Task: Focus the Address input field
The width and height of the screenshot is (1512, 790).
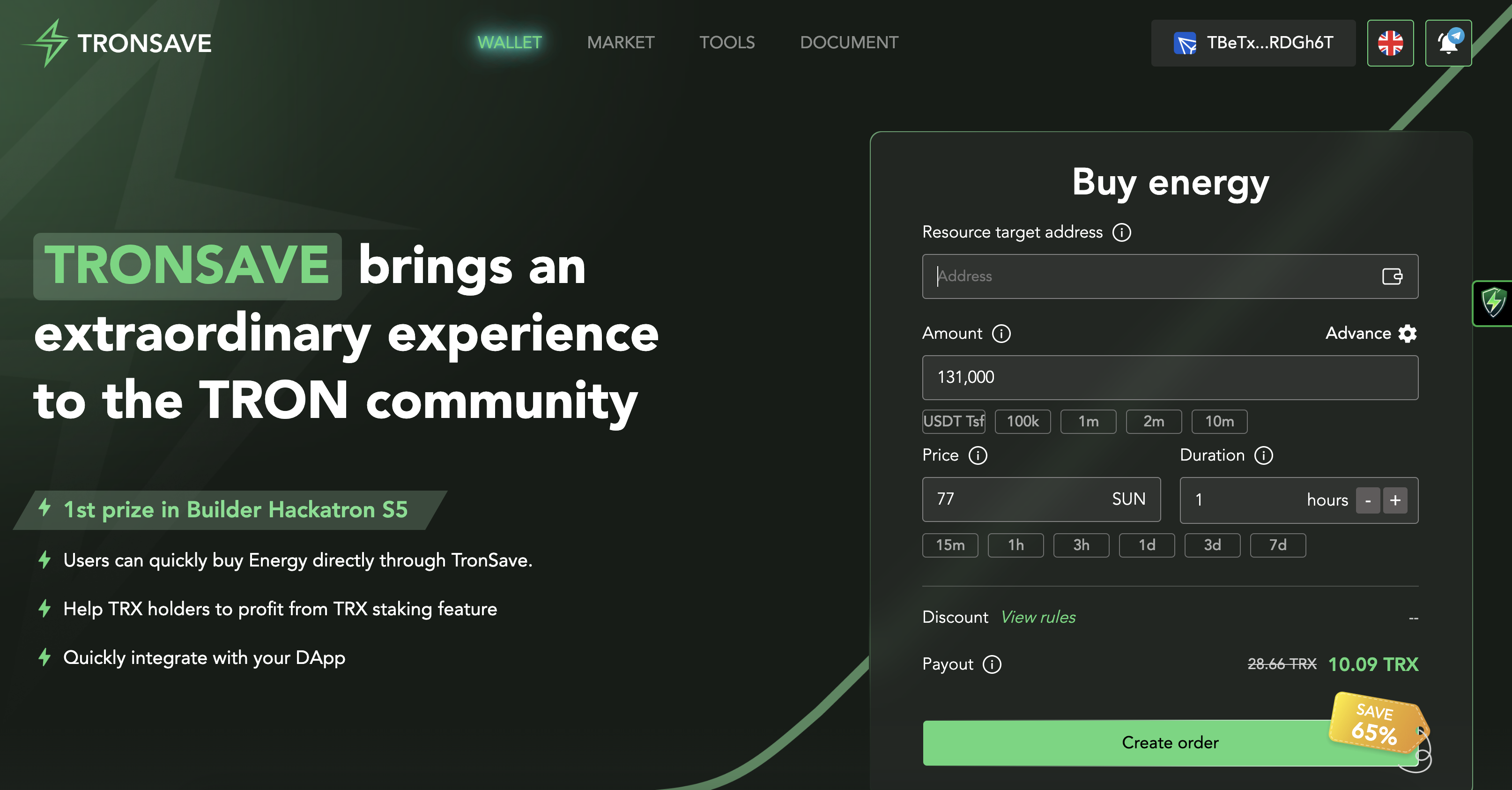Action: click(1170, 276)
